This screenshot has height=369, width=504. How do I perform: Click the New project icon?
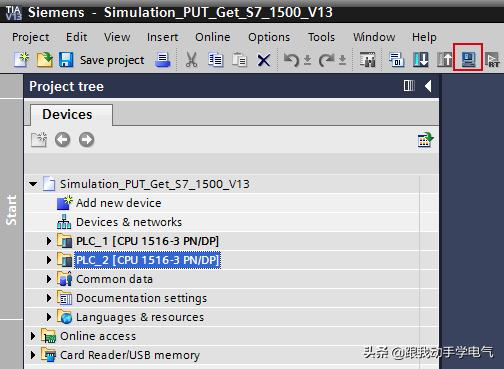tap(21, 60)
